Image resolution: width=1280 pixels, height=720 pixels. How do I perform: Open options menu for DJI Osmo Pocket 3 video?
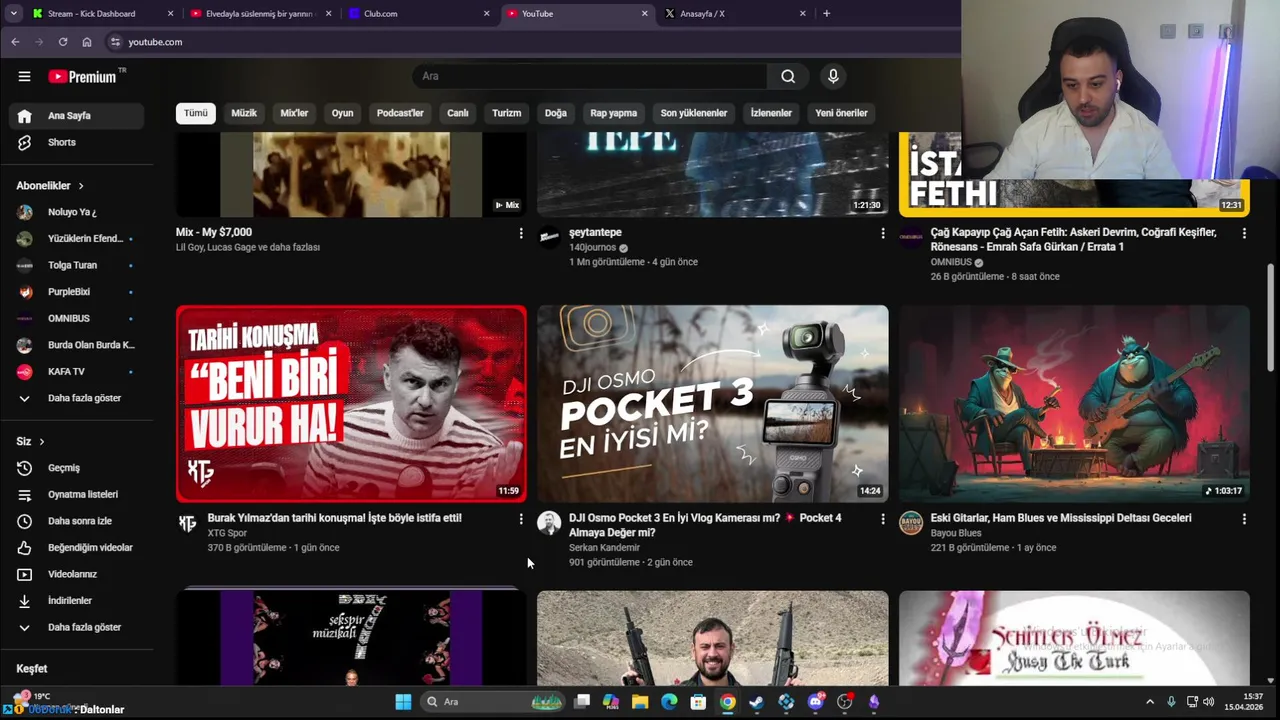(882, 519)
